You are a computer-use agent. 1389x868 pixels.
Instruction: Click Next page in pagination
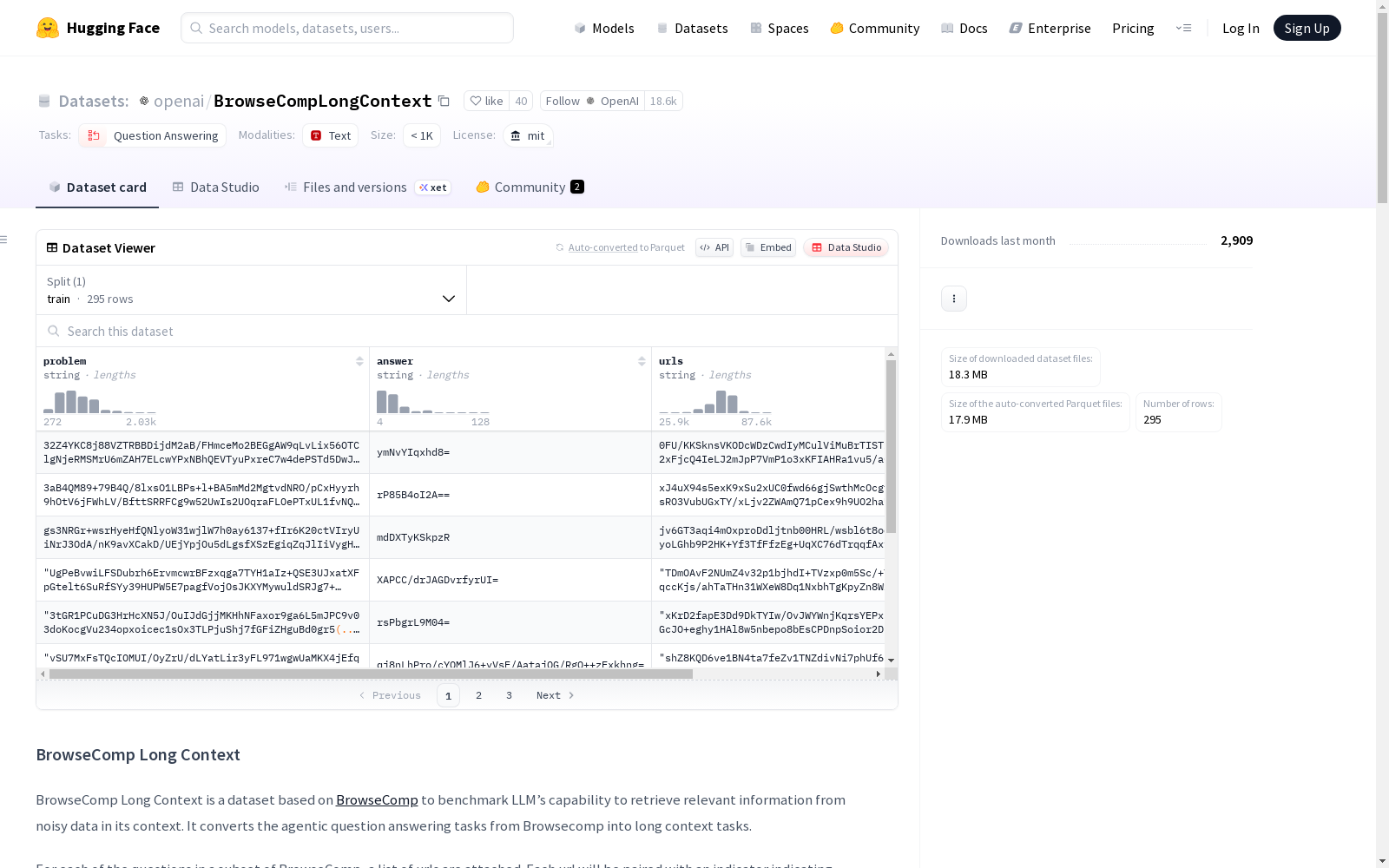556,695
